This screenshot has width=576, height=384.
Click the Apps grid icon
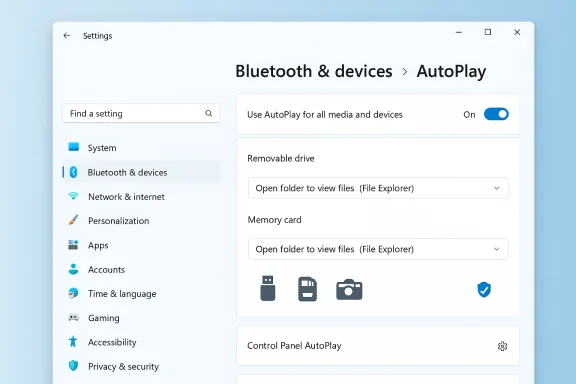click(73, 245)
